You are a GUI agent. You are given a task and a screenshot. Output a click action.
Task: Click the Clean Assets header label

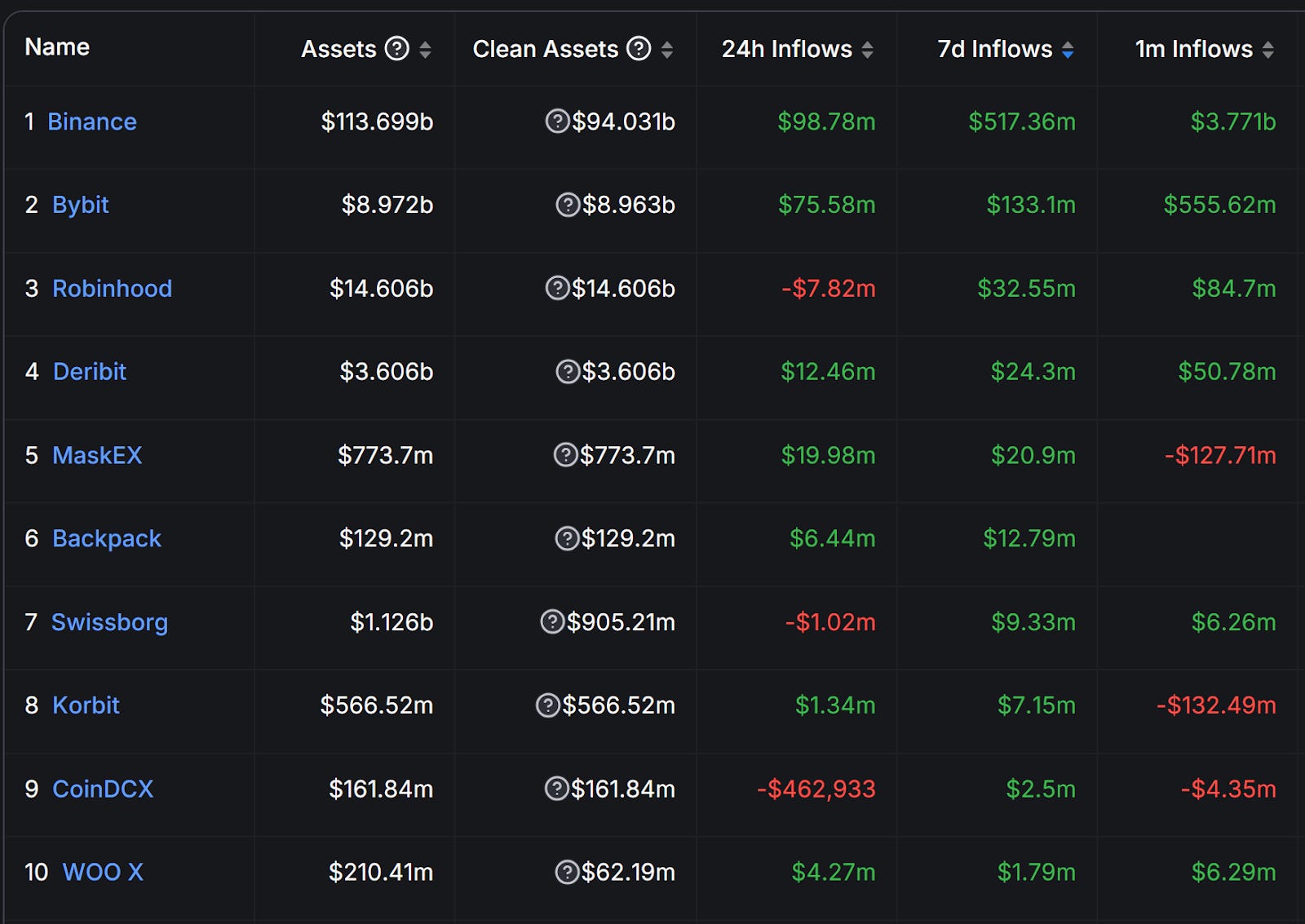click(x=546, y=49)
